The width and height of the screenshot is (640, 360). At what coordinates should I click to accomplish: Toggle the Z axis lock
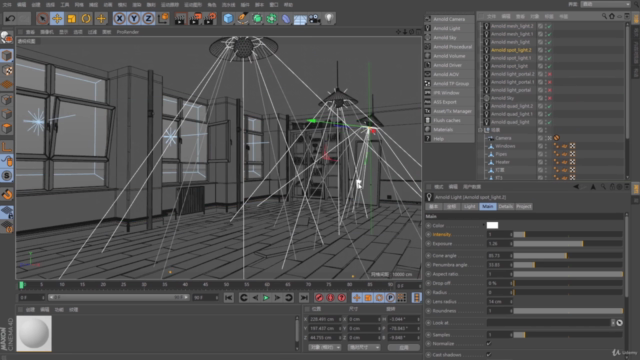tap(148, 18)
